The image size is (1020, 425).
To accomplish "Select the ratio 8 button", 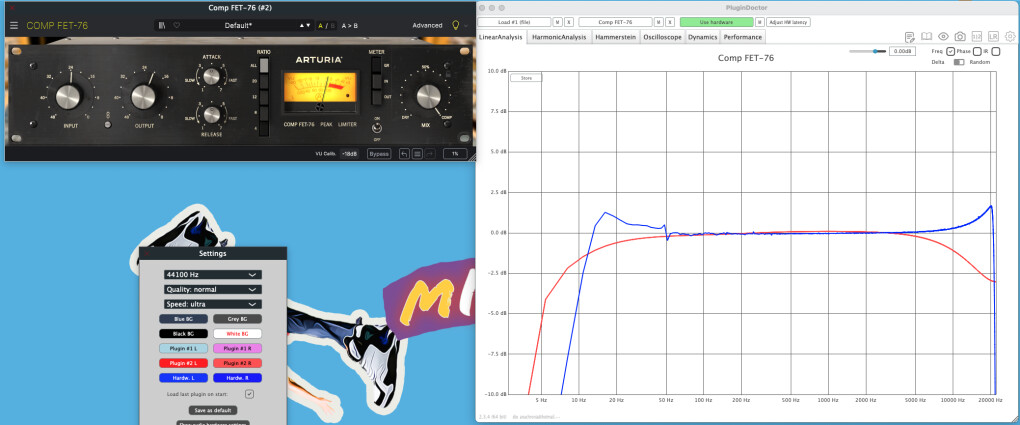I will click(263, 113).
